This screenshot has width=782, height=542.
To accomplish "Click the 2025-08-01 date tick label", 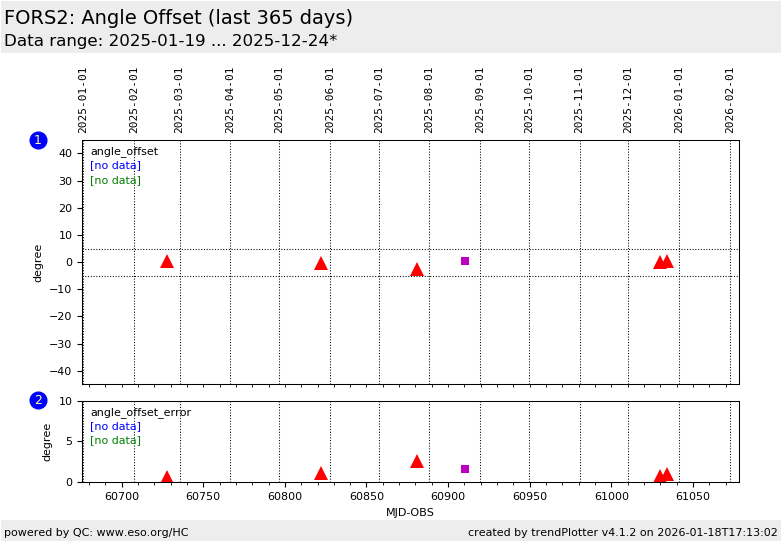I will 429,100.
